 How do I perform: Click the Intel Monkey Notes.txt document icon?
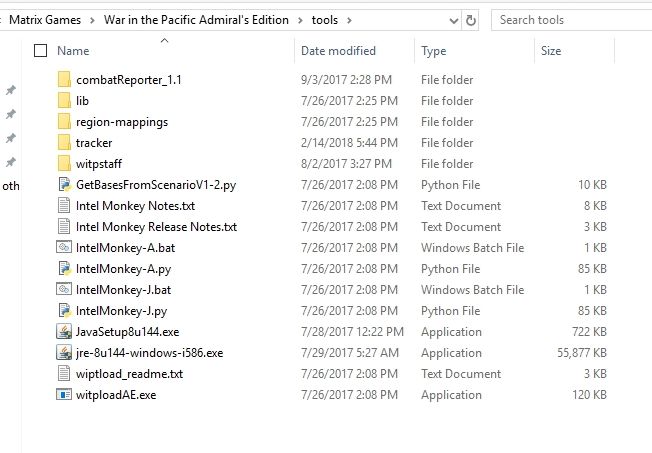(64, 205)
